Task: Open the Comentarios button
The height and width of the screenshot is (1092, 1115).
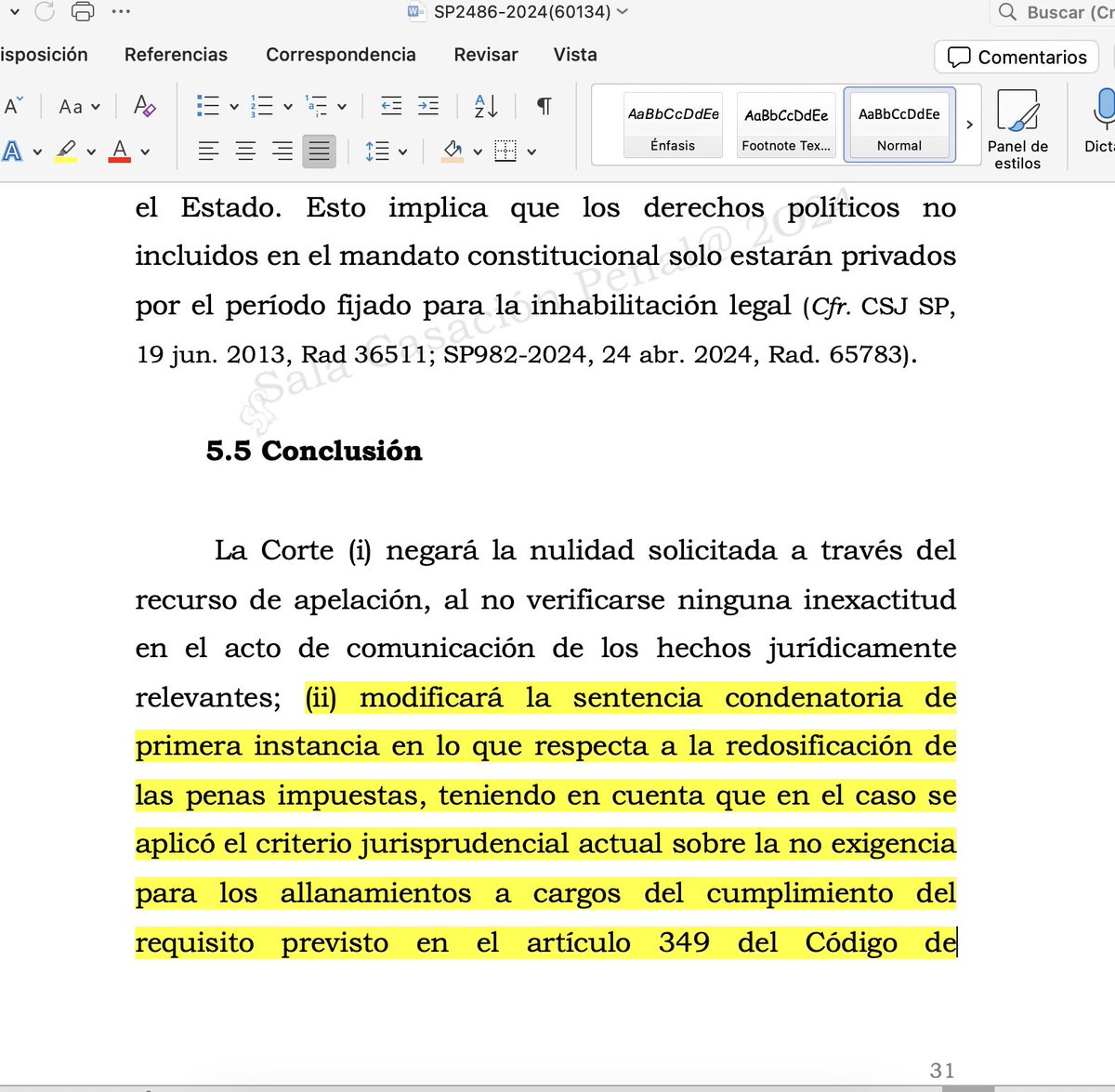Action: click(x=1017, y=57)
